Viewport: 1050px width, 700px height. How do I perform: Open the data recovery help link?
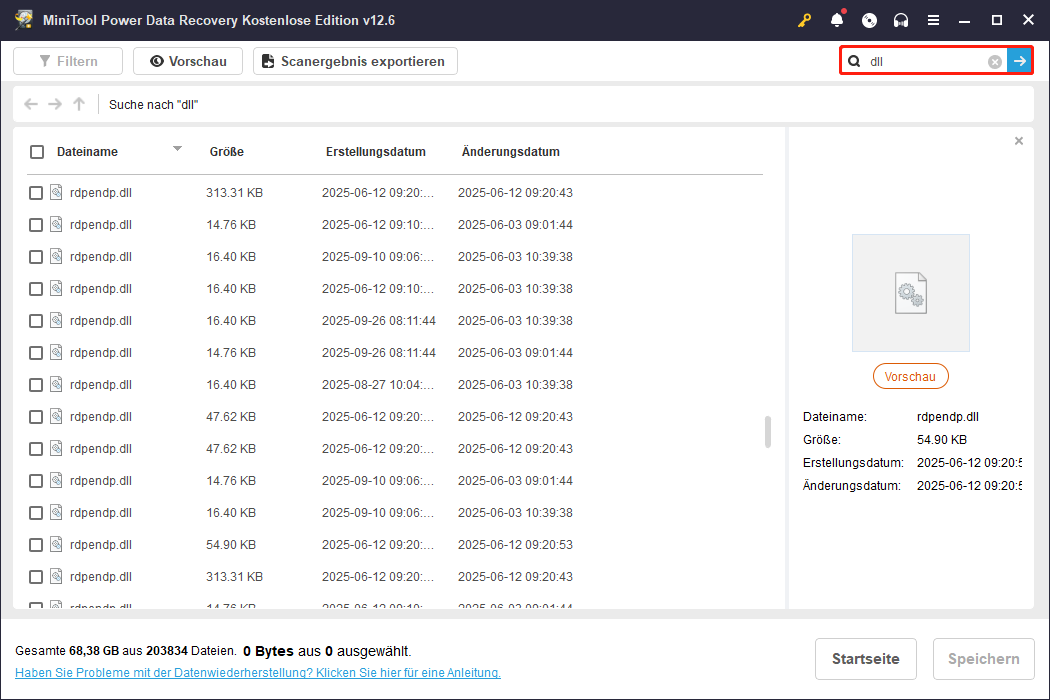click(258, 673)
